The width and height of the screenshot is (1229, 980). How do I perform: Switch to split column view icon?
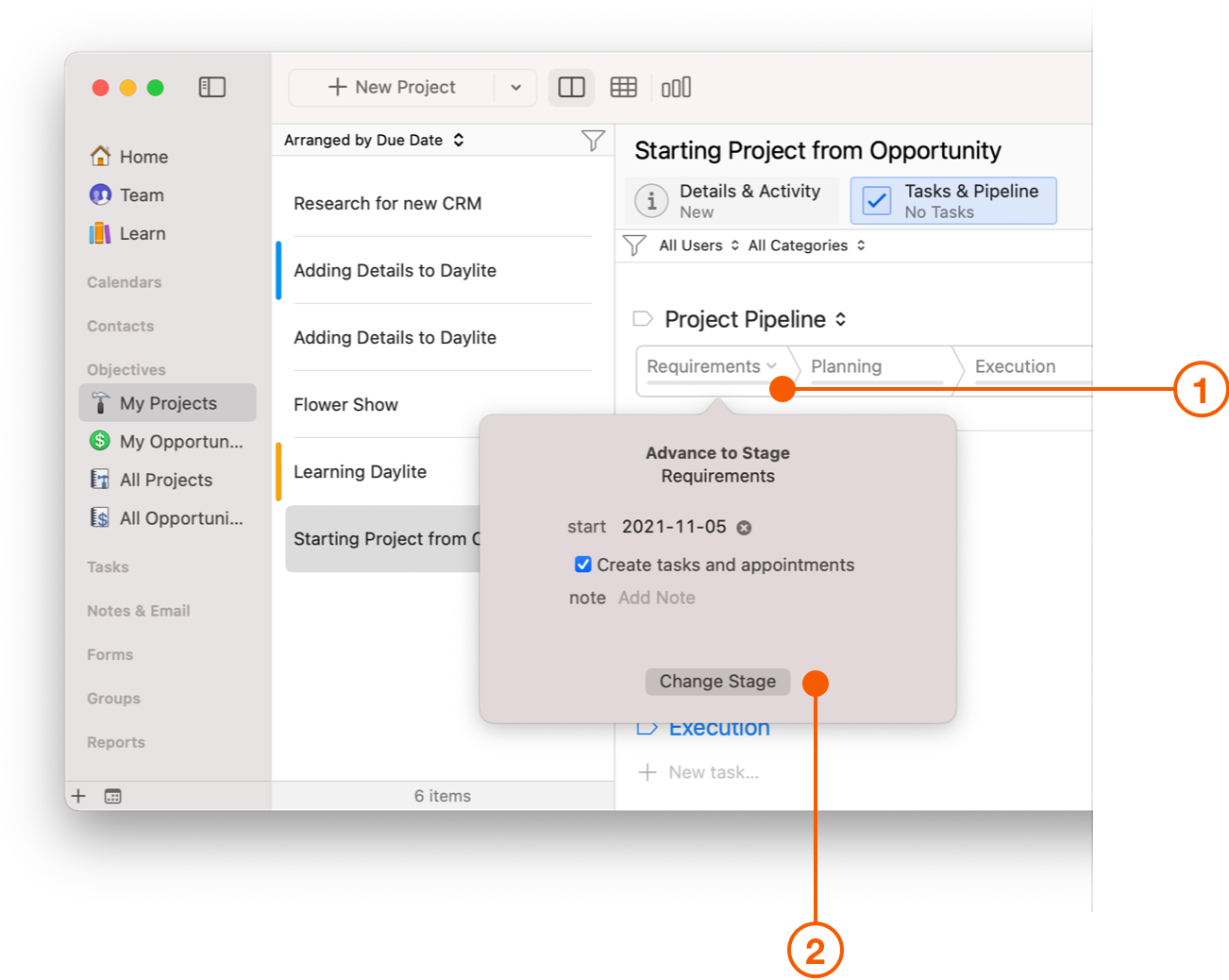pos(571,88)
